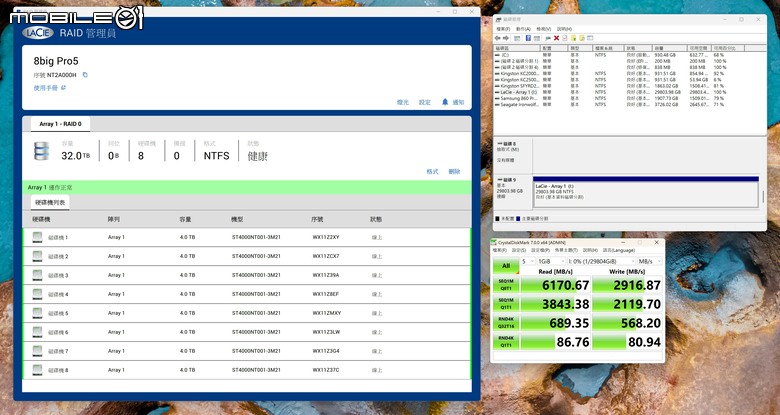Screen dimensions: 780x415
Task: Click drive icon for serial WX11Z3G4
Action: tap(37, 351)
